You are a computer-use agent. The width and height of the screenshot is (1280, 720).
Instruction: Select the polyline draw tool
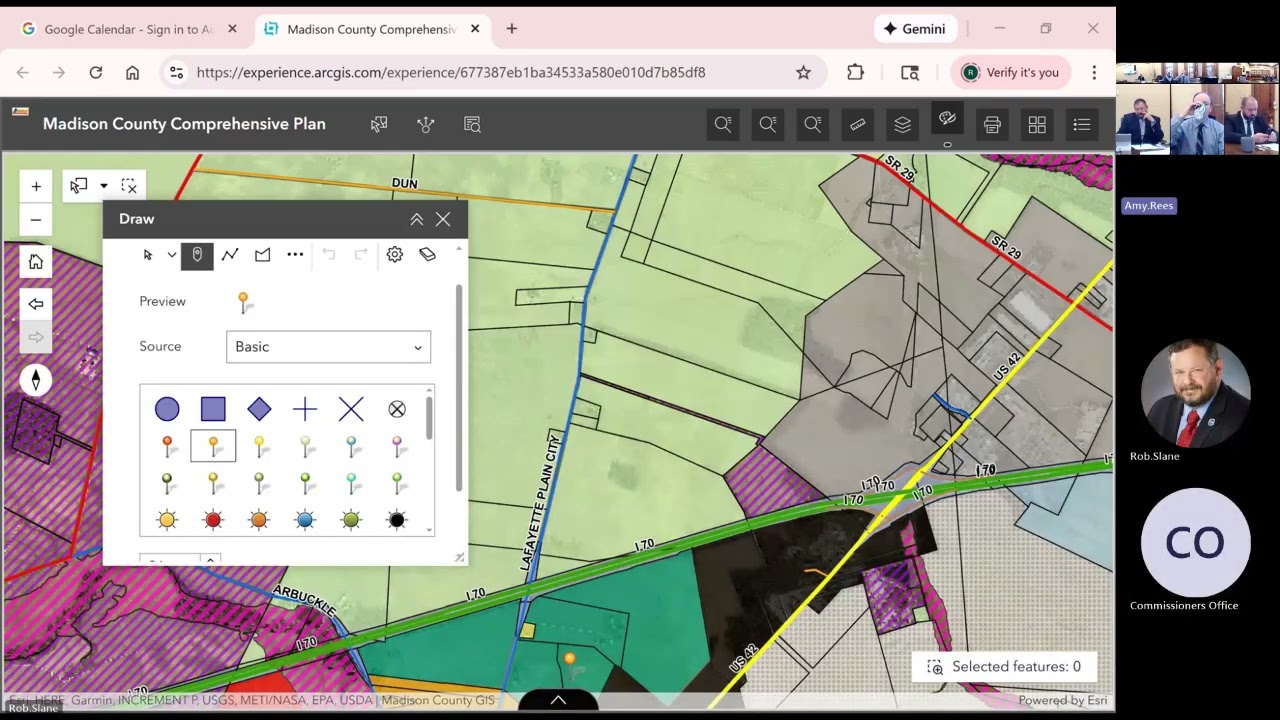click(x=230, y=255)
